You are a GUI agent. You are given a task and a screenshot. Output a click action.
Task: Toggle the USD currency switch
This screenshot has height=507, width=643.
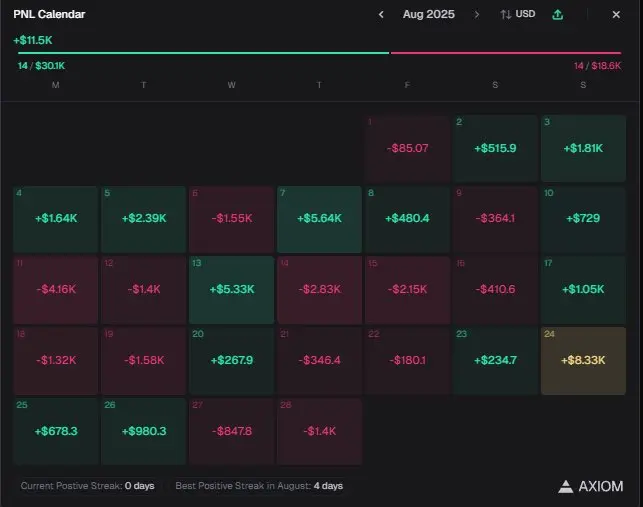pos(518,14)
